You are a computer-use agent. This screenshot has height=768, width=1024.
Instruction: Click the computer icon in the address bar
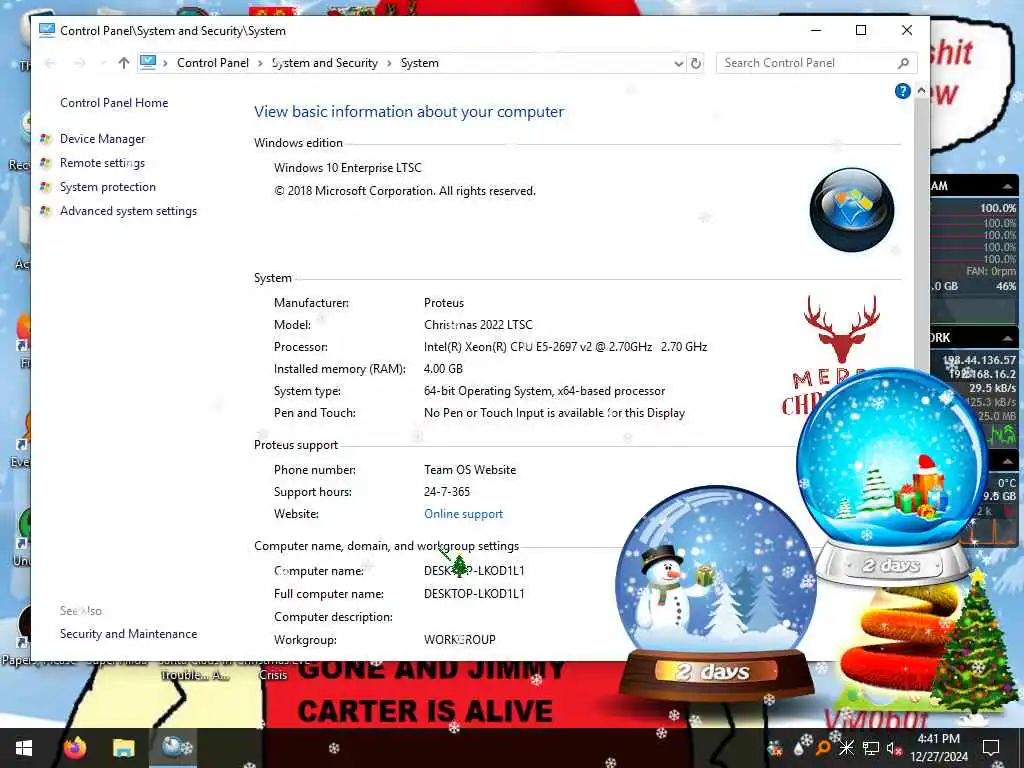point(148,62)
